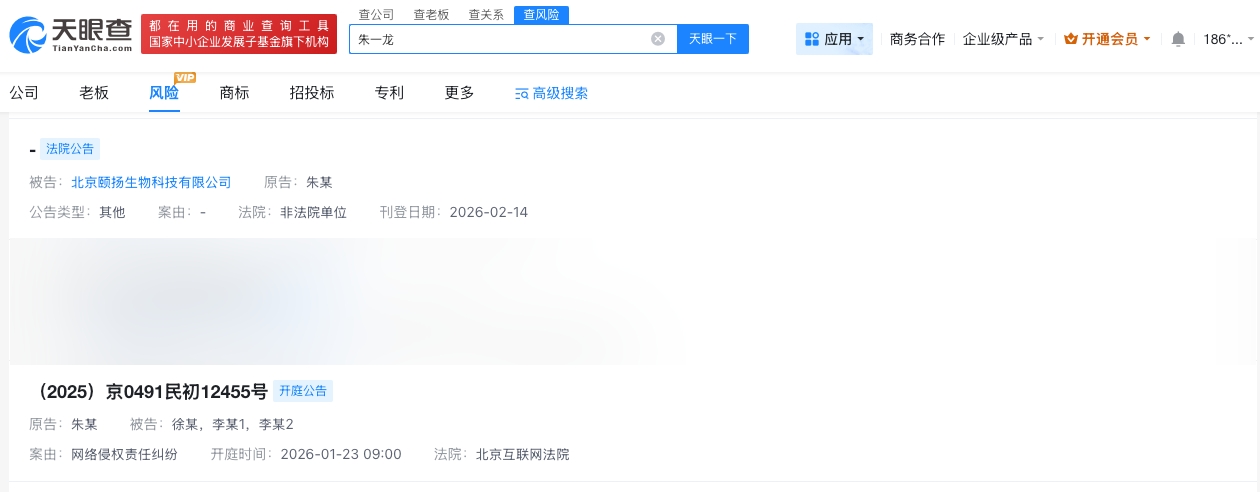The width and height of the screenshot is (1260, 492).
Task: Click 网络侵权责任纠纷 case reason
Action: point(124,454)
